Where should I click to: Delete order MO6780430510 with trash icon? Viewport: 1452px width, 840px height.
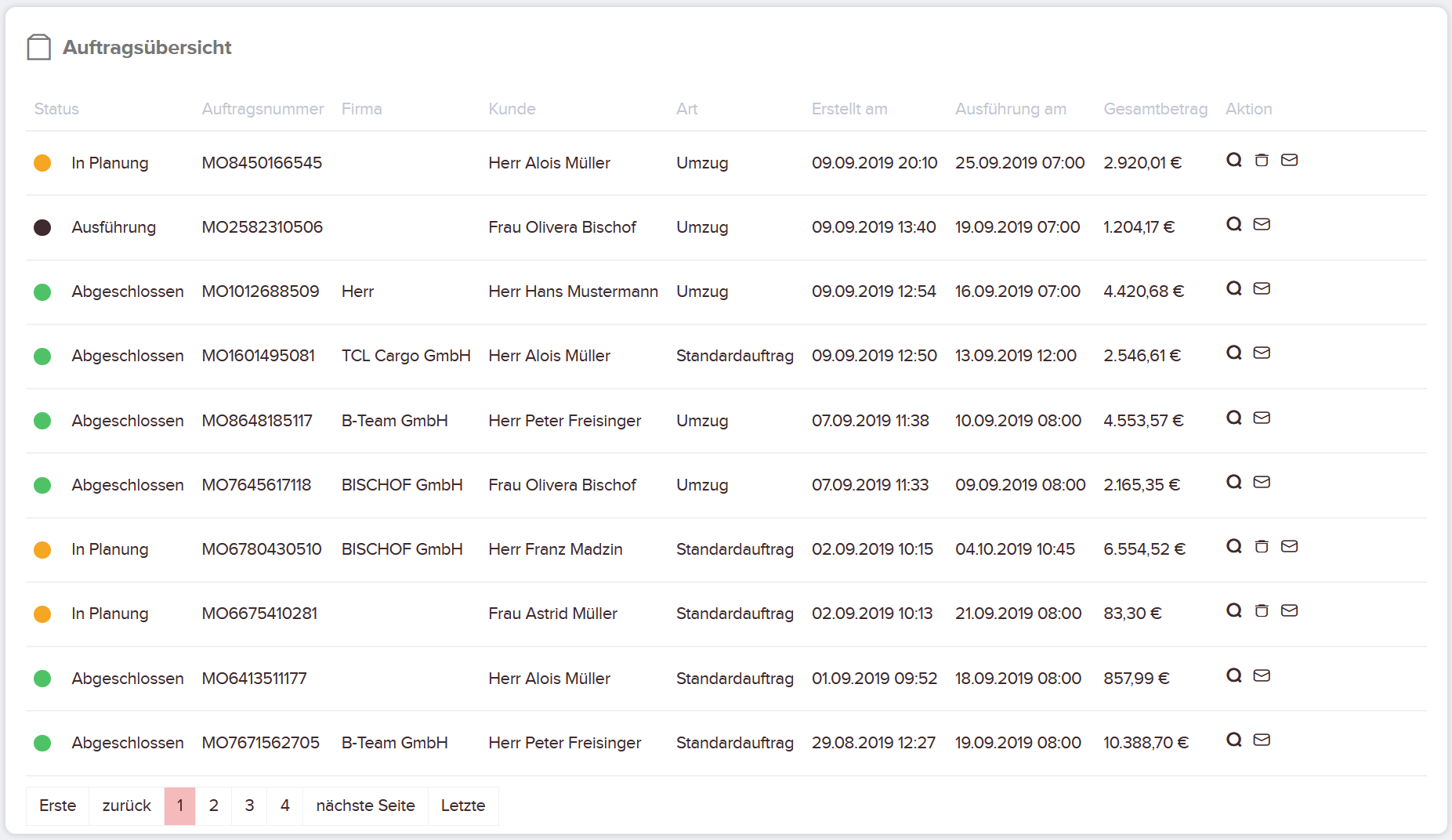pyautogui.click(x=1262, y=546)
